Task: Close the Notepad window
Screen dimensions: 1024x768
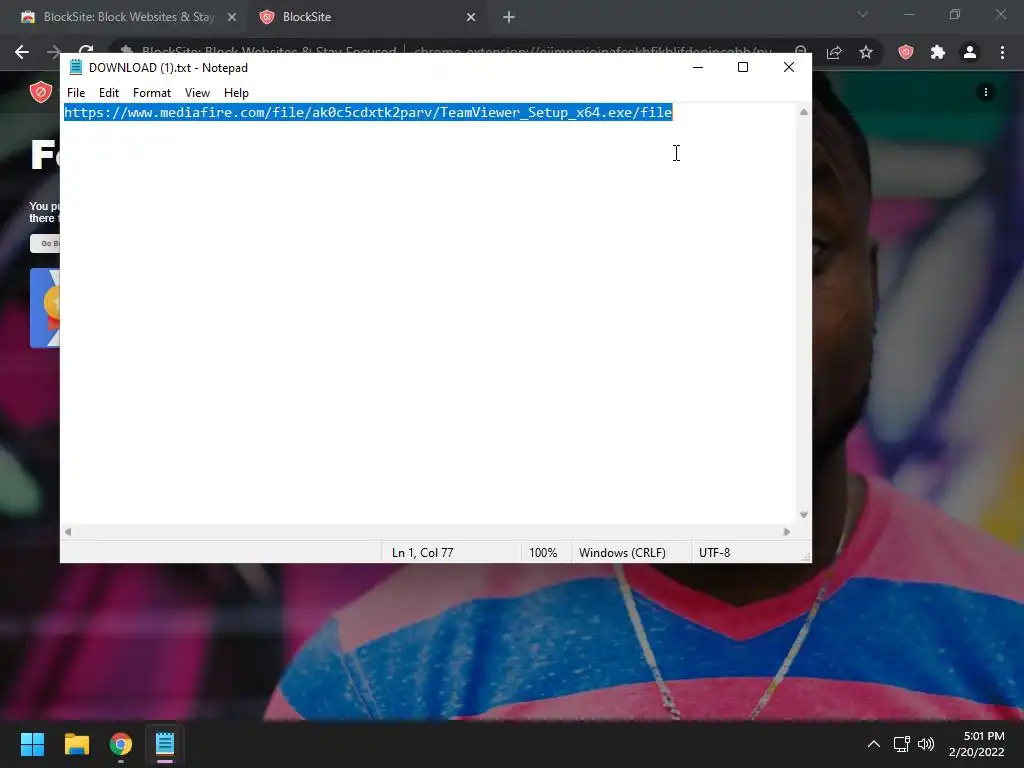Action: point(788,67)
